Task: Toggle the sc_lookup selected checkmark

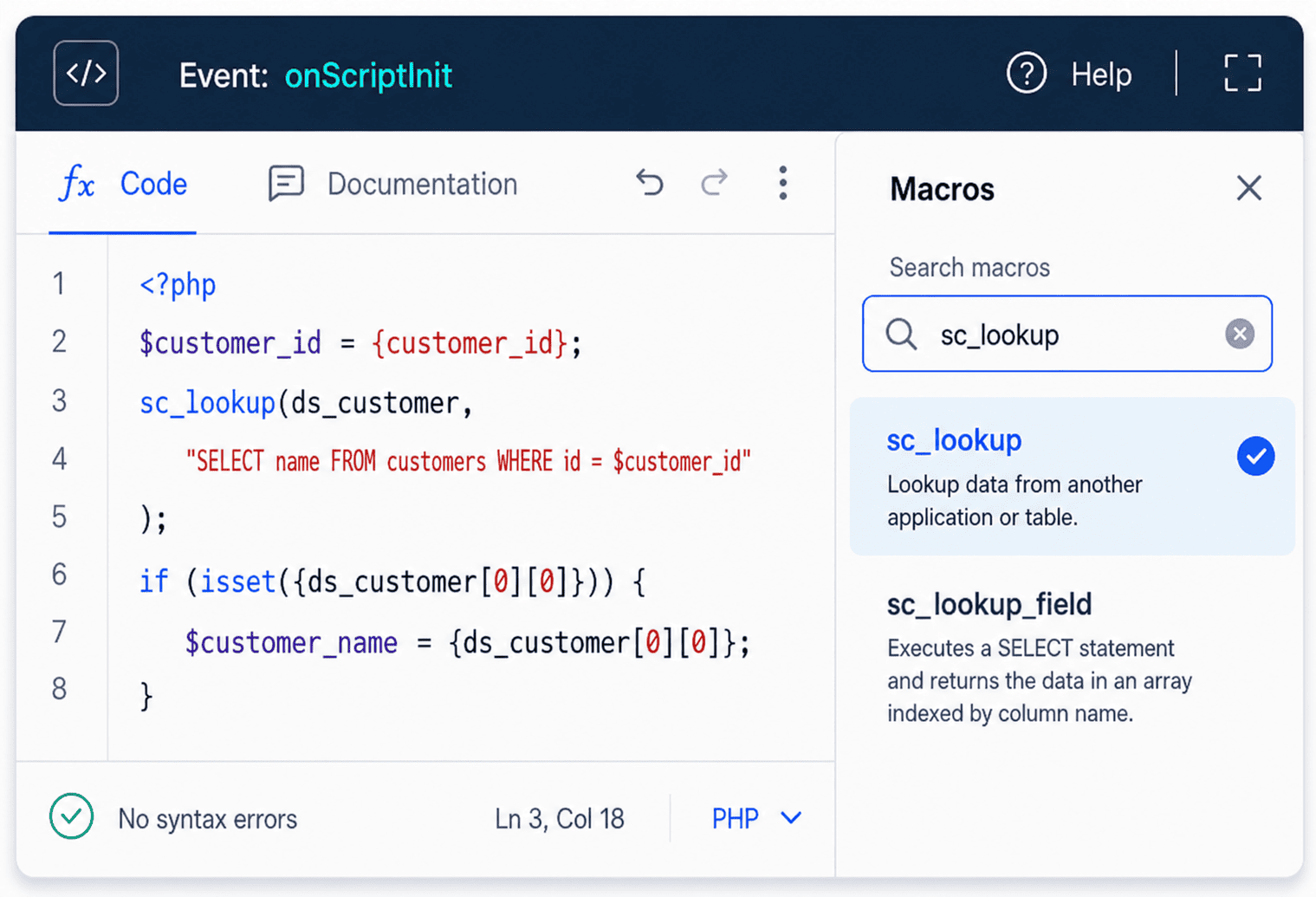Action: point(1255,456)
